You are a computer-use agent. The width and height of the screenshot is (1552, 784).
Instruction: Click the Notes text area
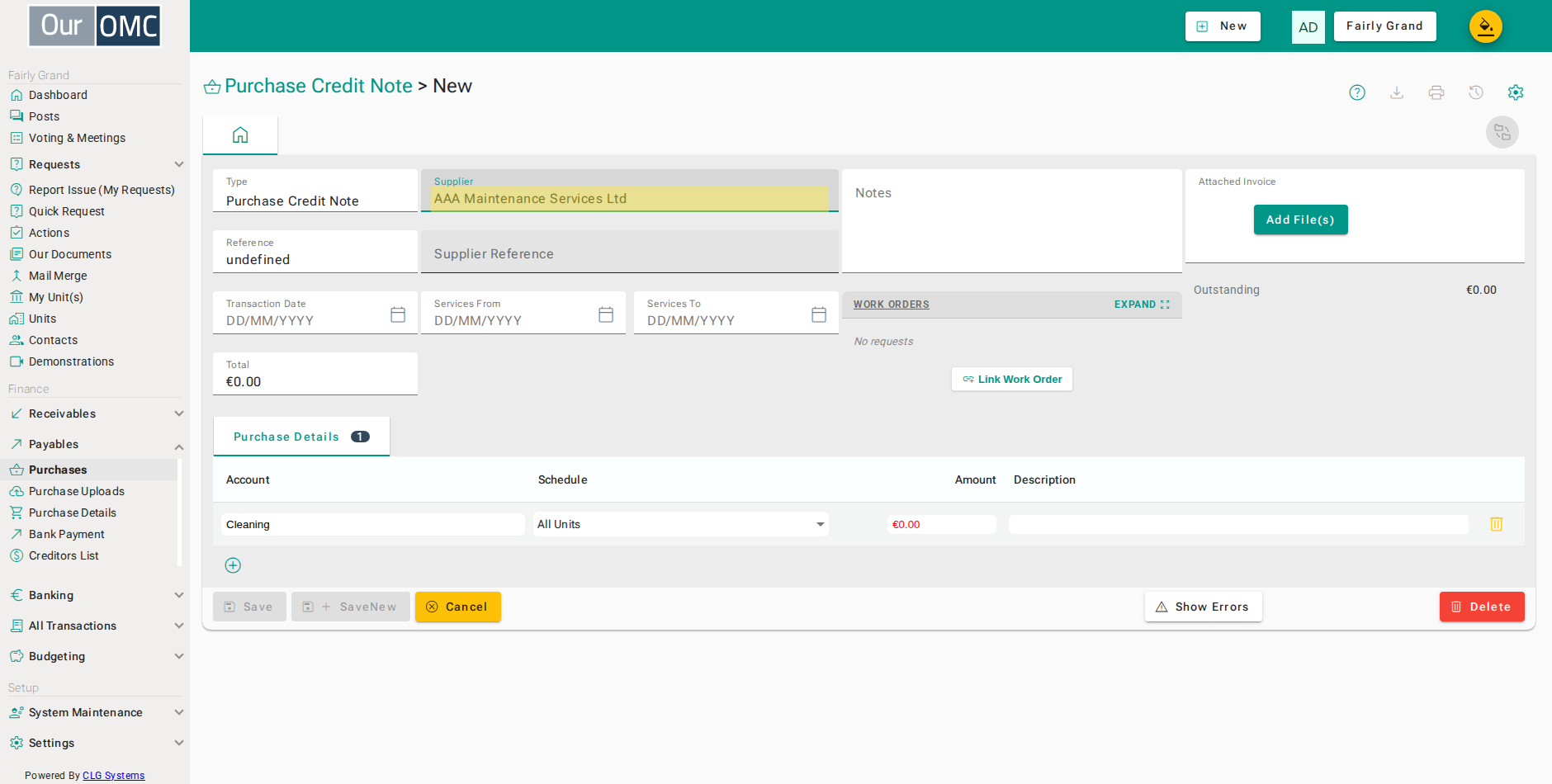(1011, 221)
